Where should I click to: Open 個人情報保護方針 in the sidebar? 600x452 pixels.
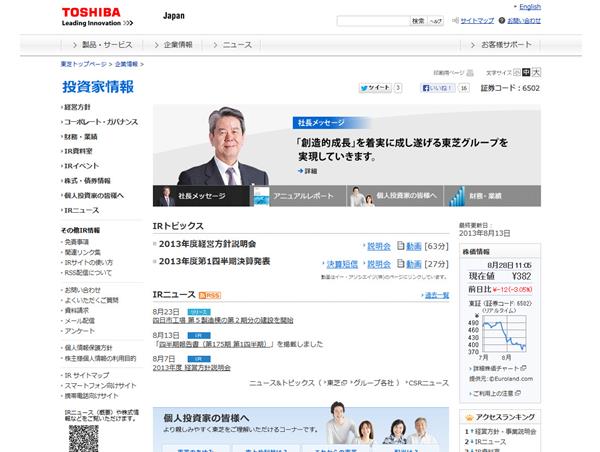[88, 348]
